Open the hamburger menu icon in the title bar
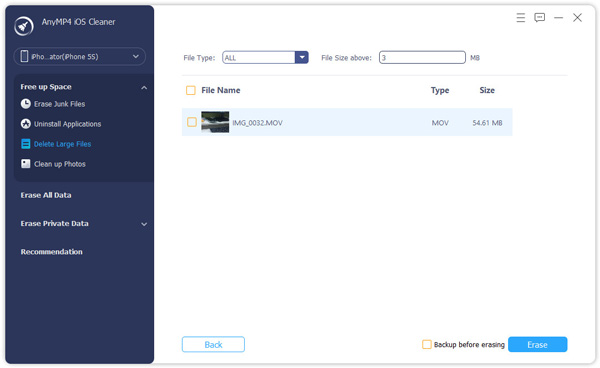 (520, 18)
